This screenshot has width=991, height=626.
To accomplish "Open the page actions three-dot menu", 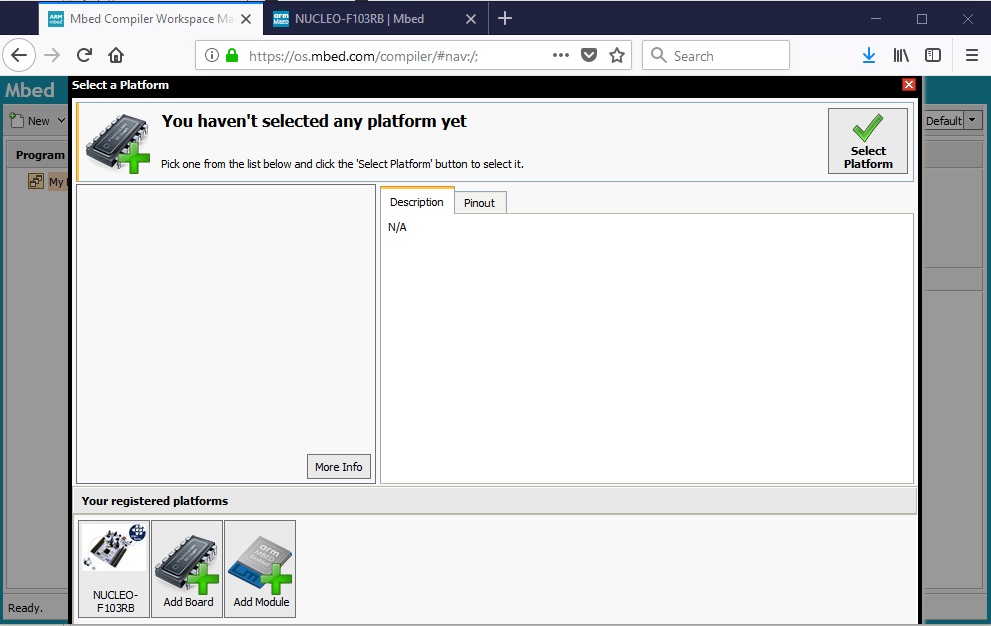I will 561,55.
